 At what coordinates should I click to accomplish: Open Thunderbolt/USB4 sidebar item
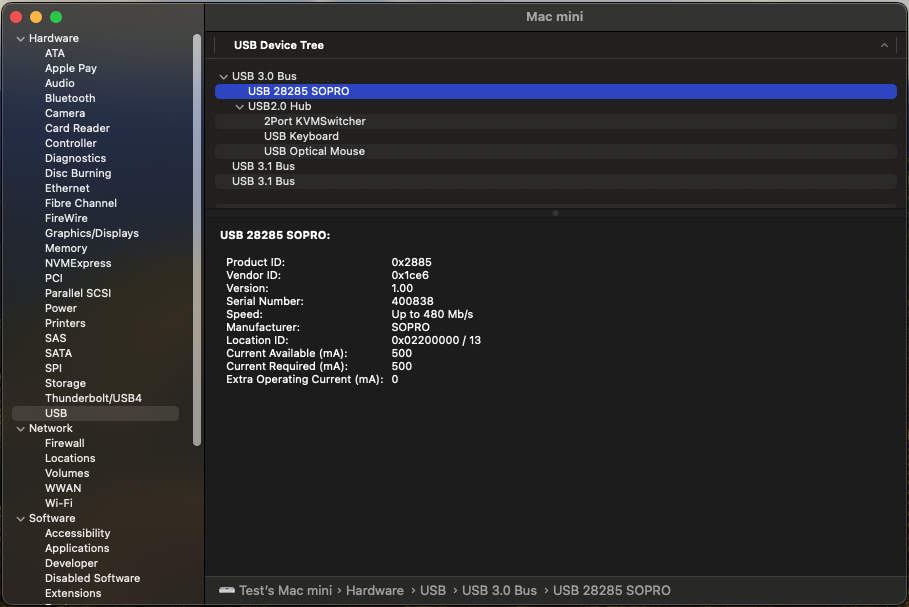tap(93, 398)
